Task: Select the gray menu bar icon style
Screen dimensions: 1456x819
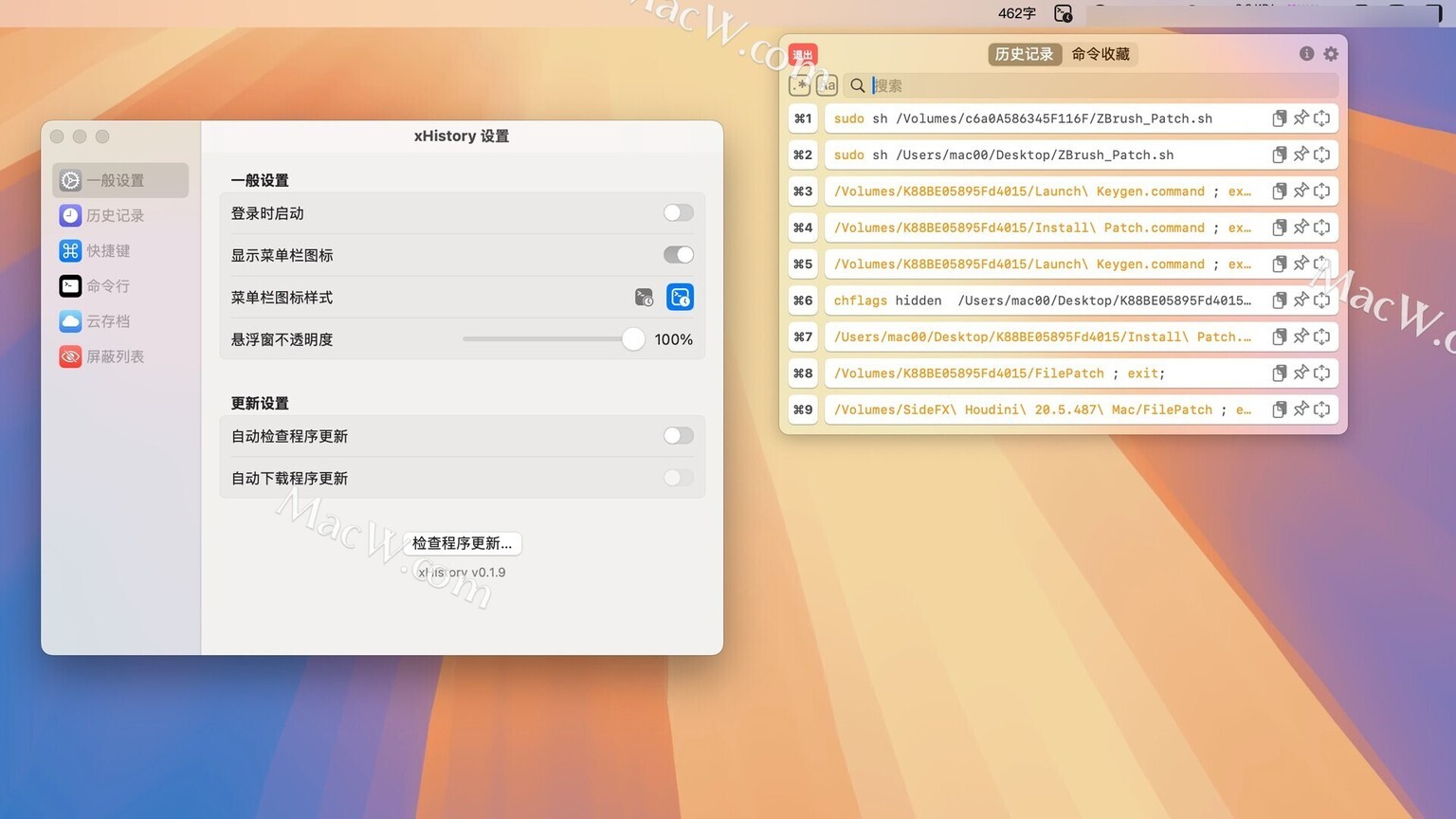Action: coord(644,298)
